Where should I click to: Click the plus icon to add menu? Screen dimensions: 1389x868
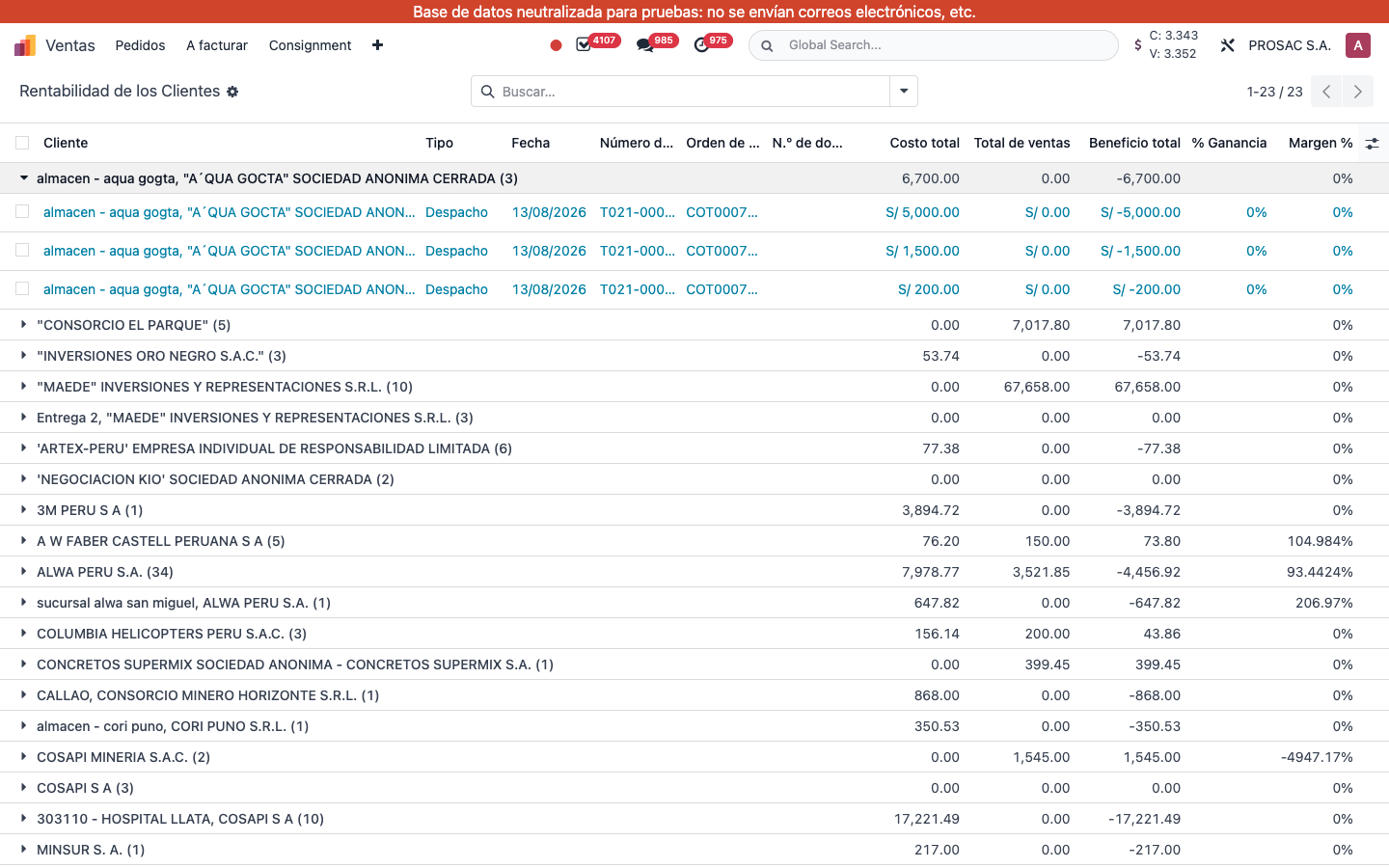(377, 45)
